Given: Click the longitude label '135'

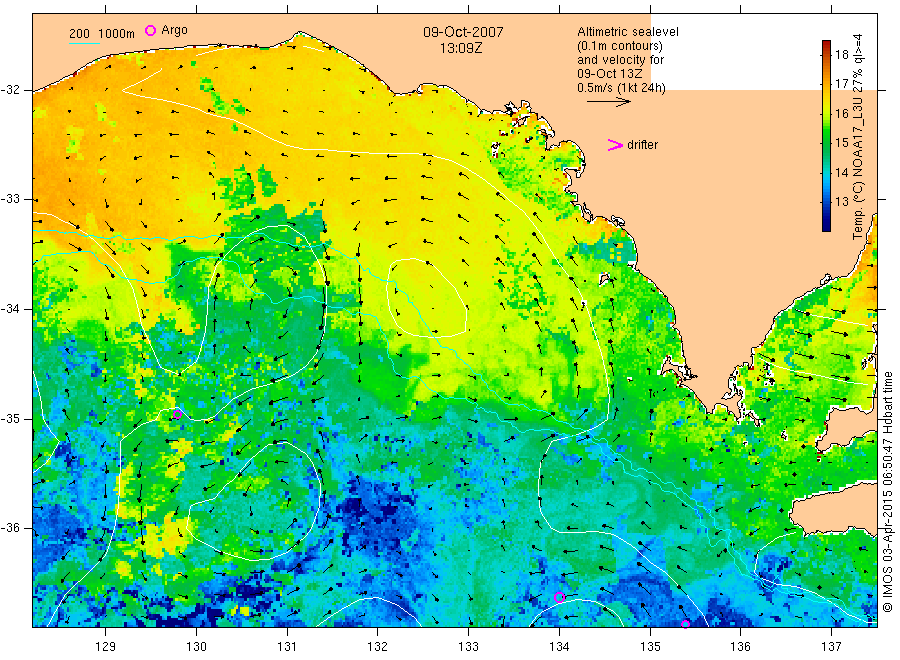Looking at the screenshot, I should (x=650, y=647).
